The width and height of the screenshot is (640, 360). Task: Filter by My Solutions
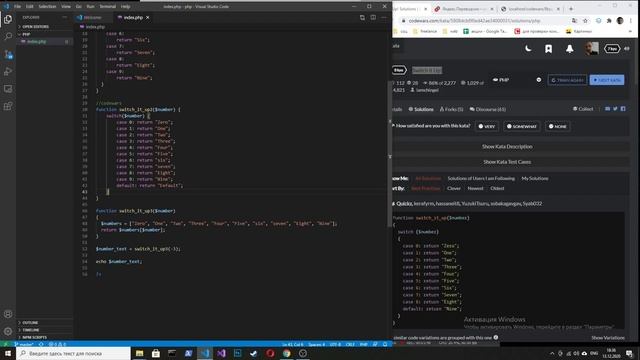535,178
